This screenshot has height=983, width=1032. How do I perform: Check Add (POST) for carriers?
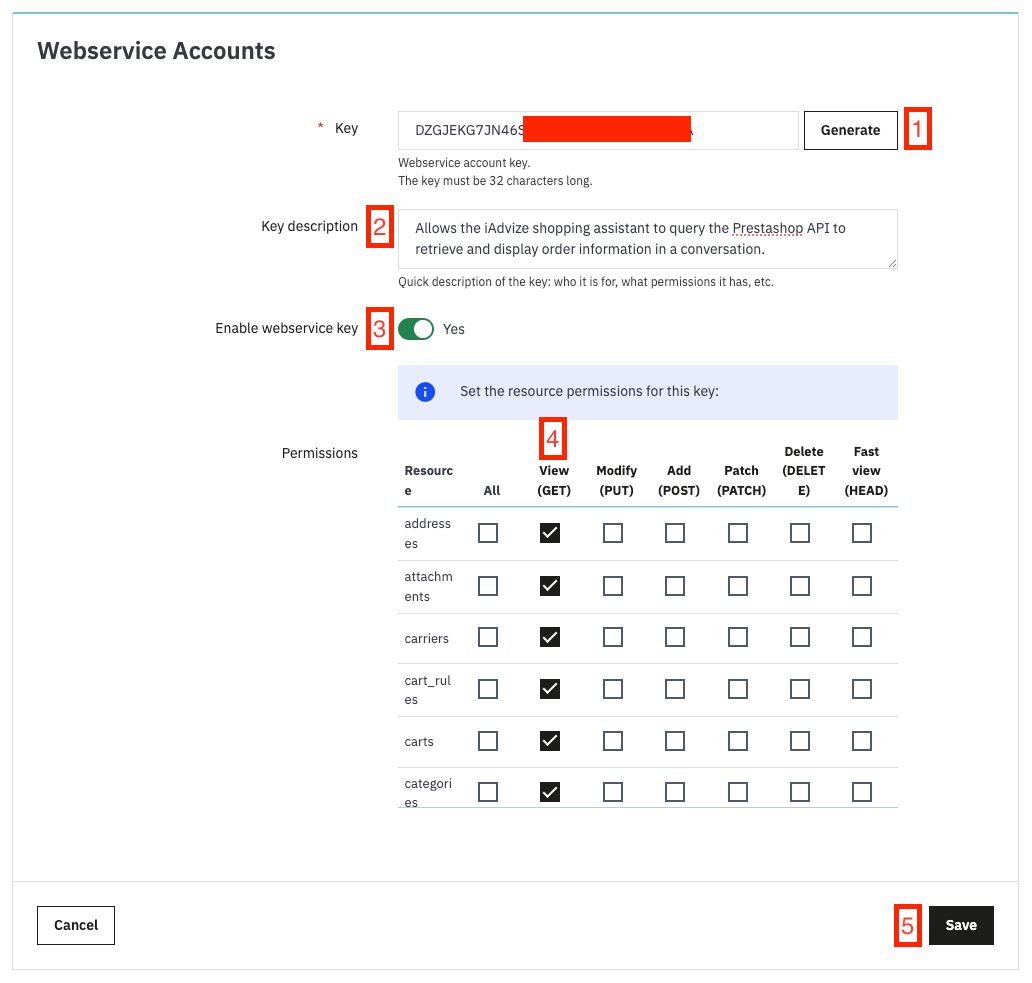(x=675, y=637)
